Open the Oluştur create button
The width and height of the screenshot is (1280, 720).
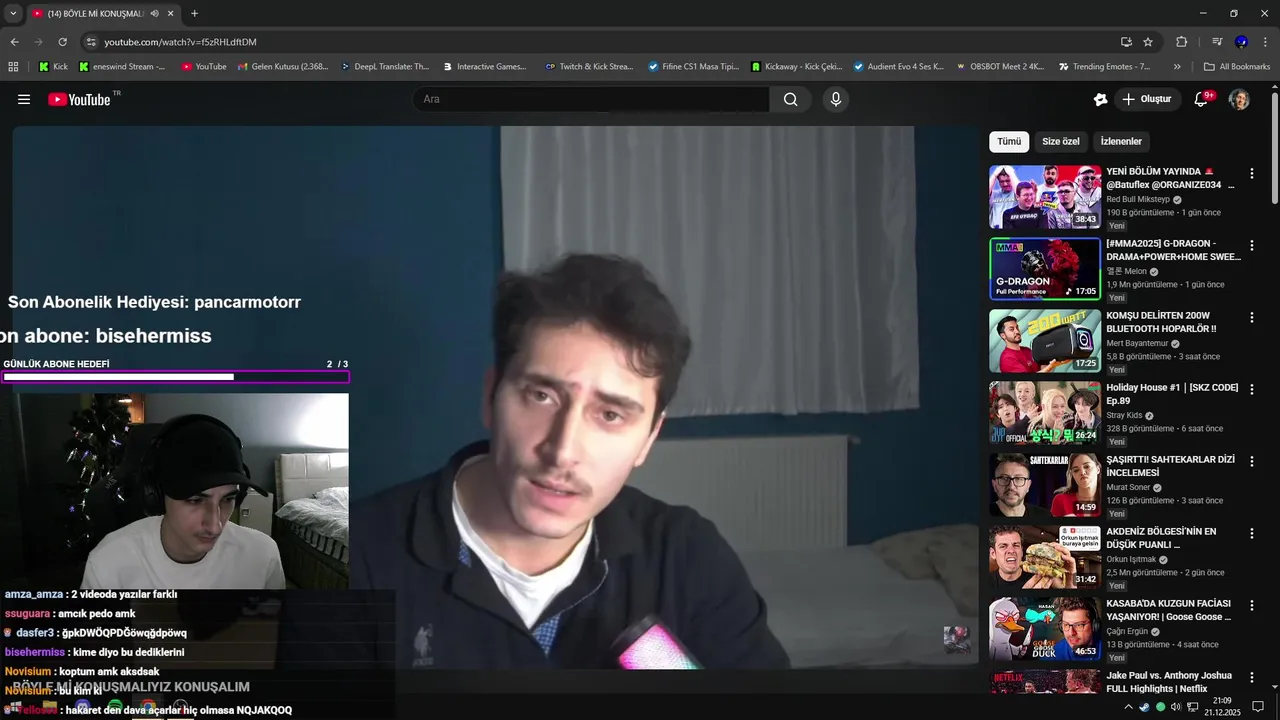(1147, 99)
